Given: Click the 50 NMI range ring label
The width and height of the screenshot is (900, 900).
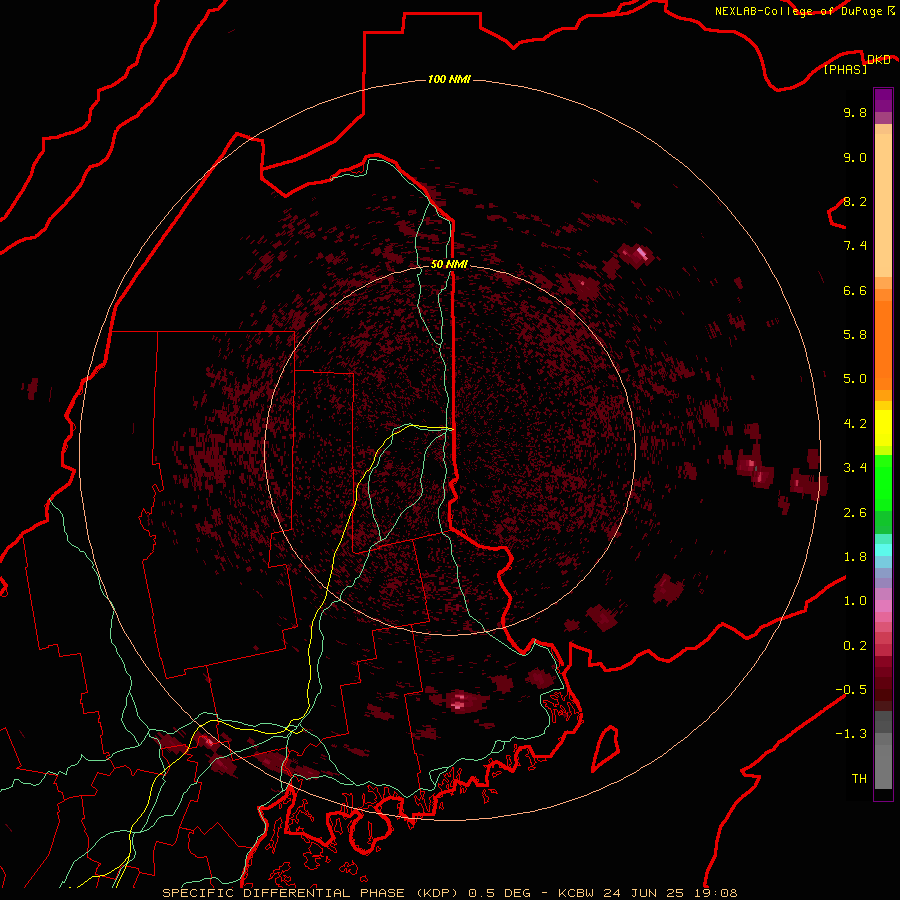Looking at the screenshot, I should click(449, 264).
